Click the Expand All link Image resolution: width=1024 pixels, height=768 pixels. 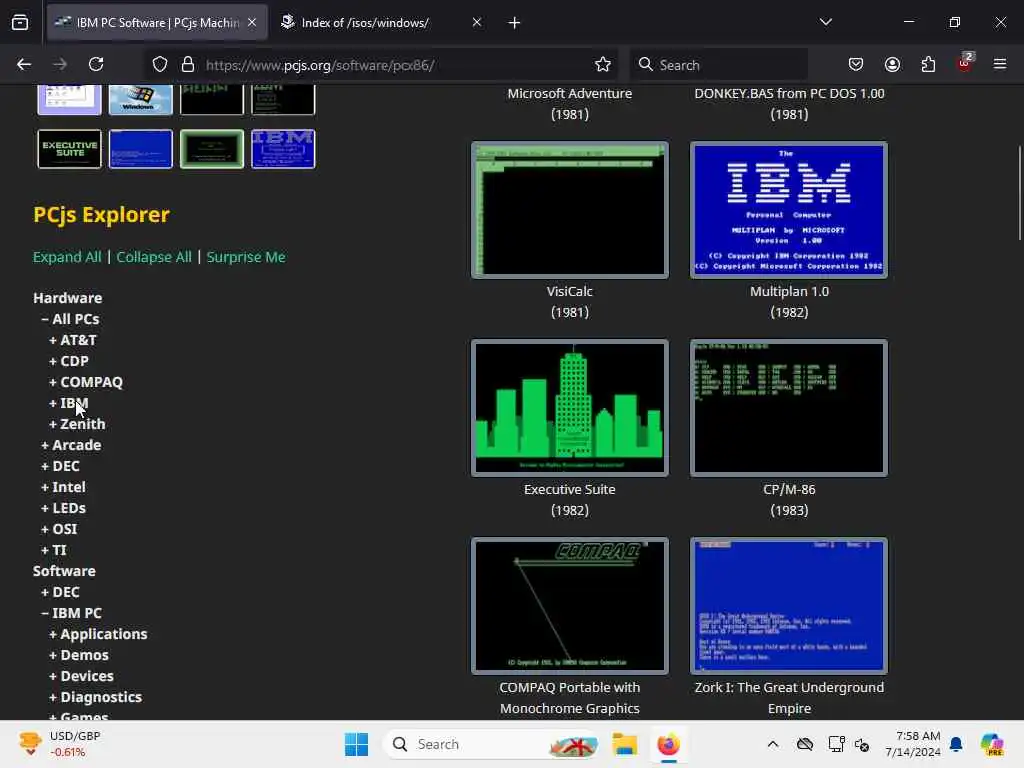point(67,257)
